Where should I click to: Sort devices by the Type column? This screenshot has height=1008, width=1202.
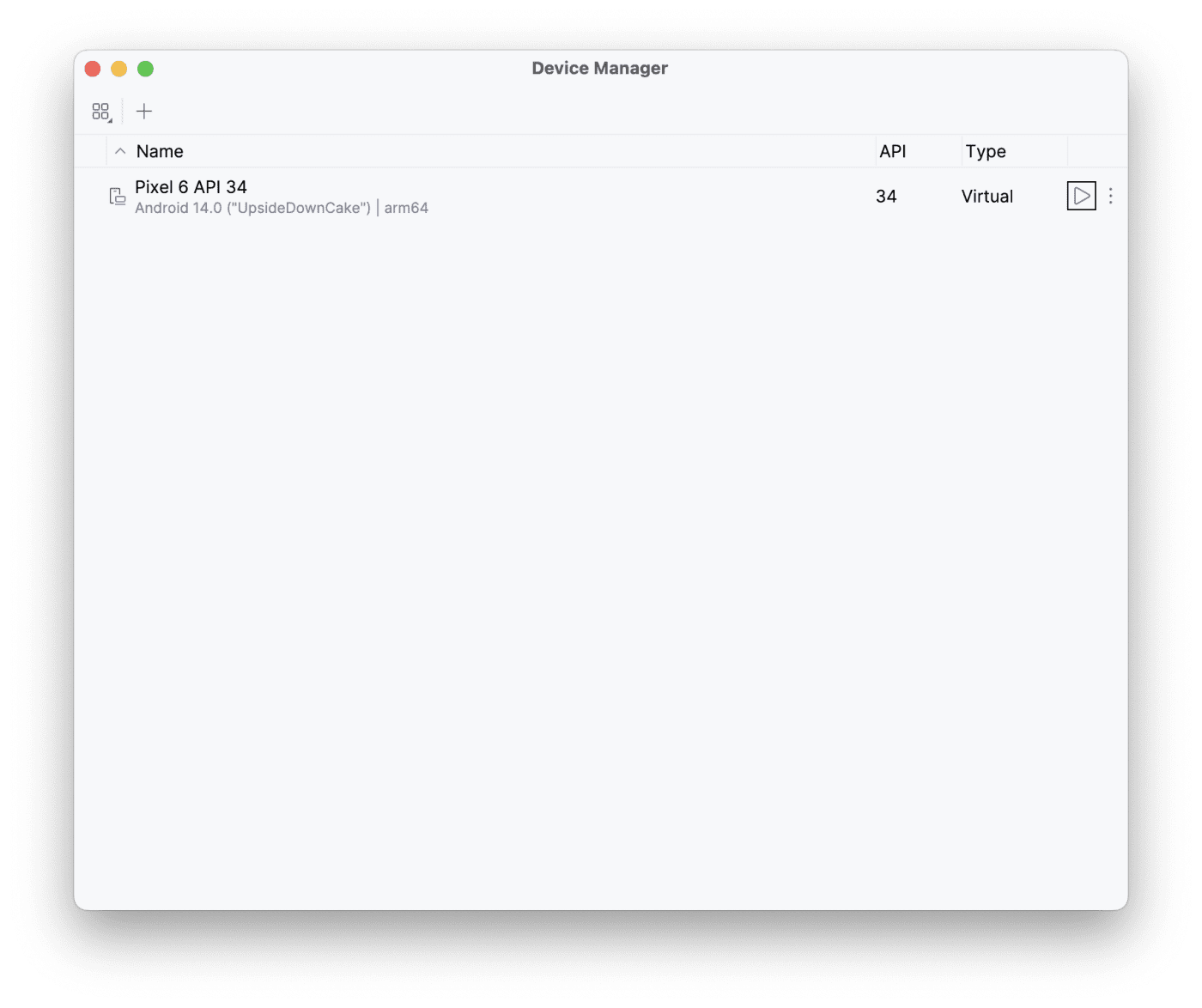(986, 151)
